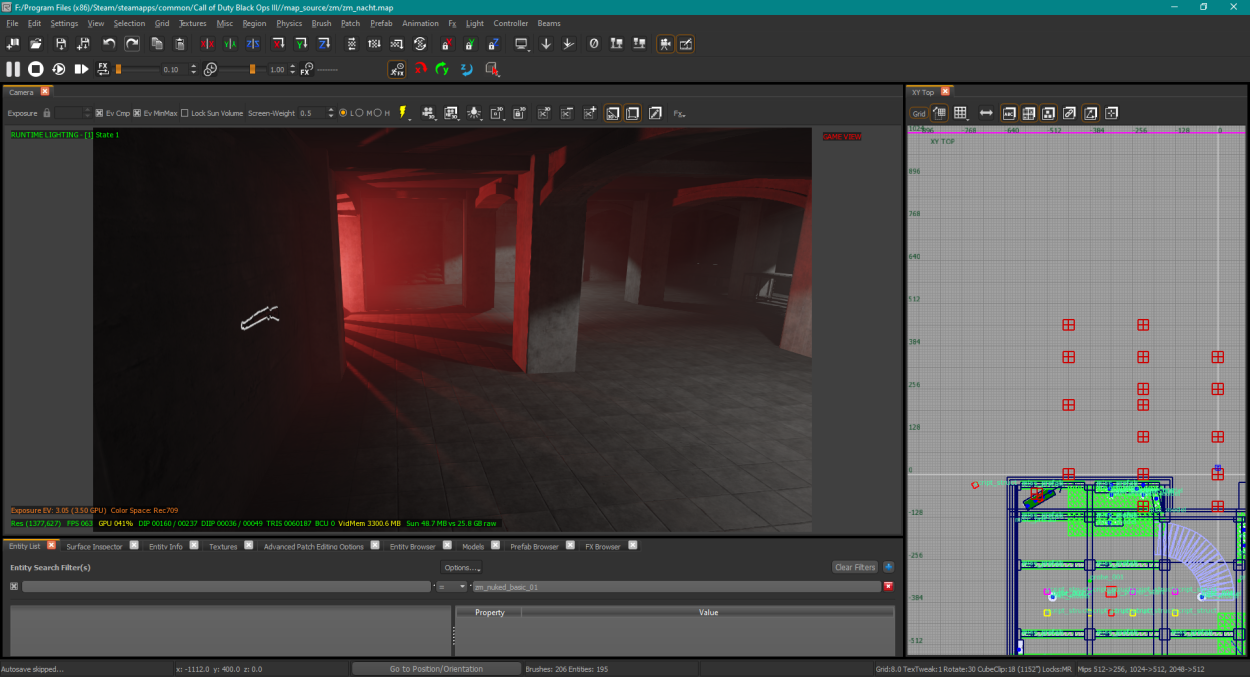Rotate the selection around the Y axis

point(301,44)
